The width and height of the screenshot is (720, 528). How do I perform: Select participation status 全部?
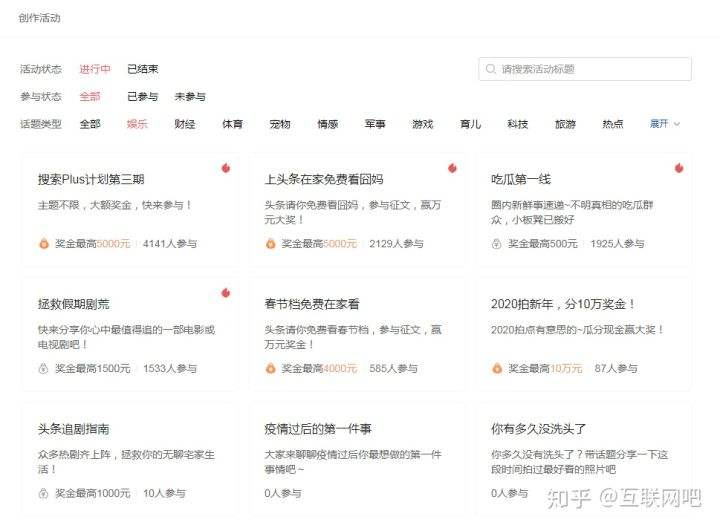coord(90,96)
